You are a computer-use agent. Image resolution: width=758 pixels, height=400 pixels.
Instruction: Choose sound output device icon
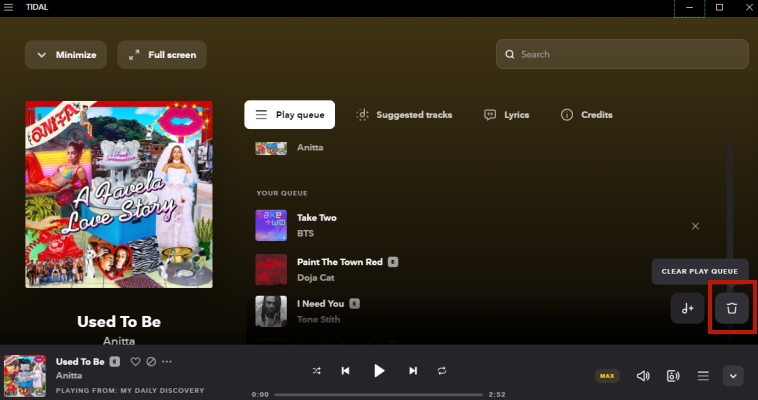point(673,376)
